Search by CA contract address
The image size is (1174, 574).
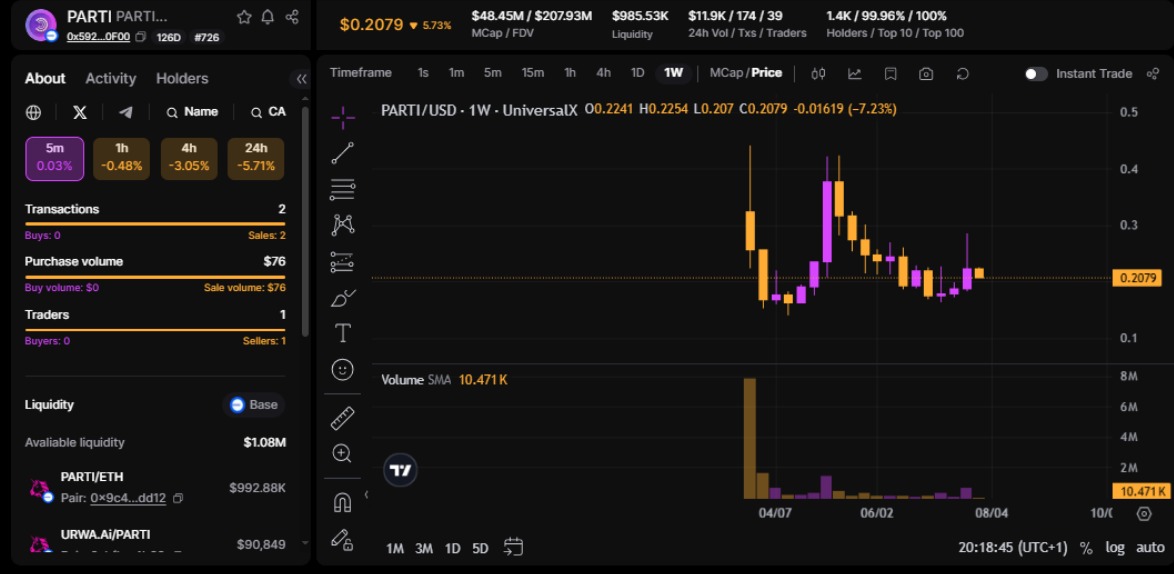[268, 112]
